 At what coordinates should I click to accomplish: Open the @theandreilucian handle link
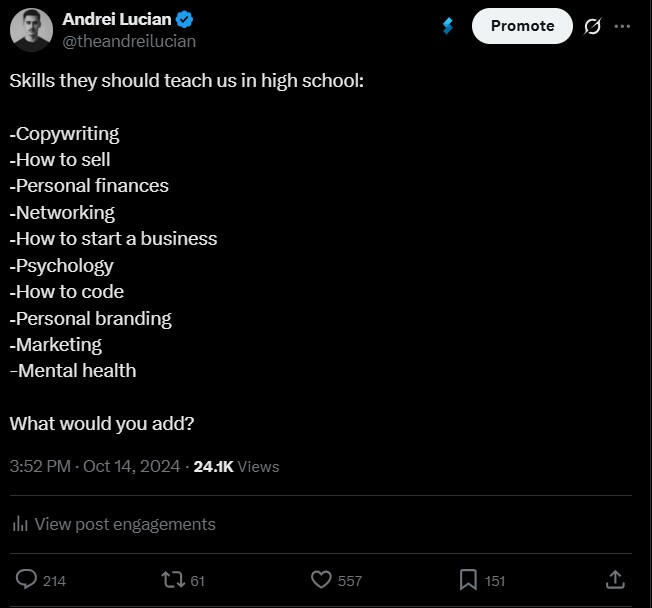[x=129, y=41]
